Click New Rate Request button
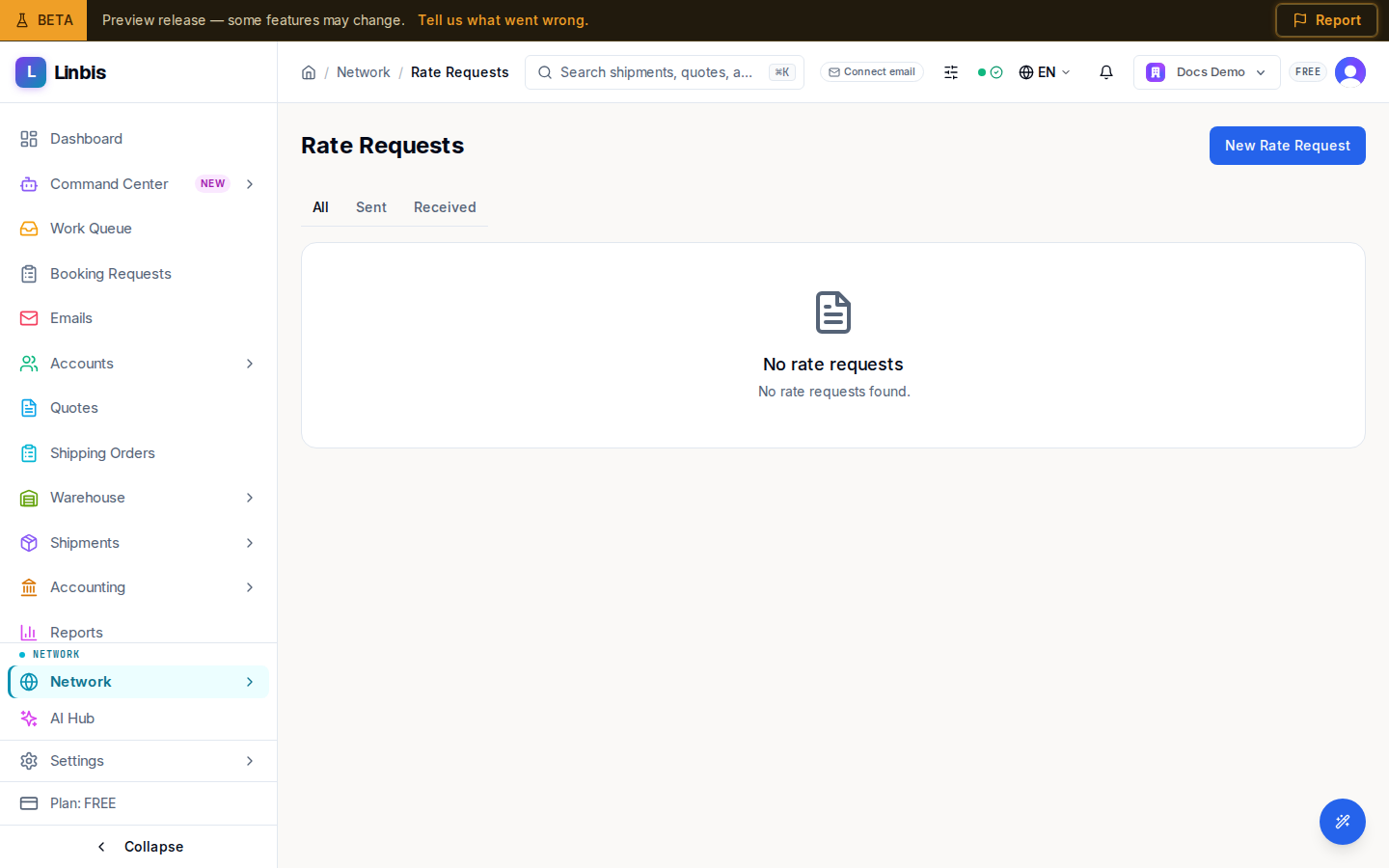 [1288, 146]
